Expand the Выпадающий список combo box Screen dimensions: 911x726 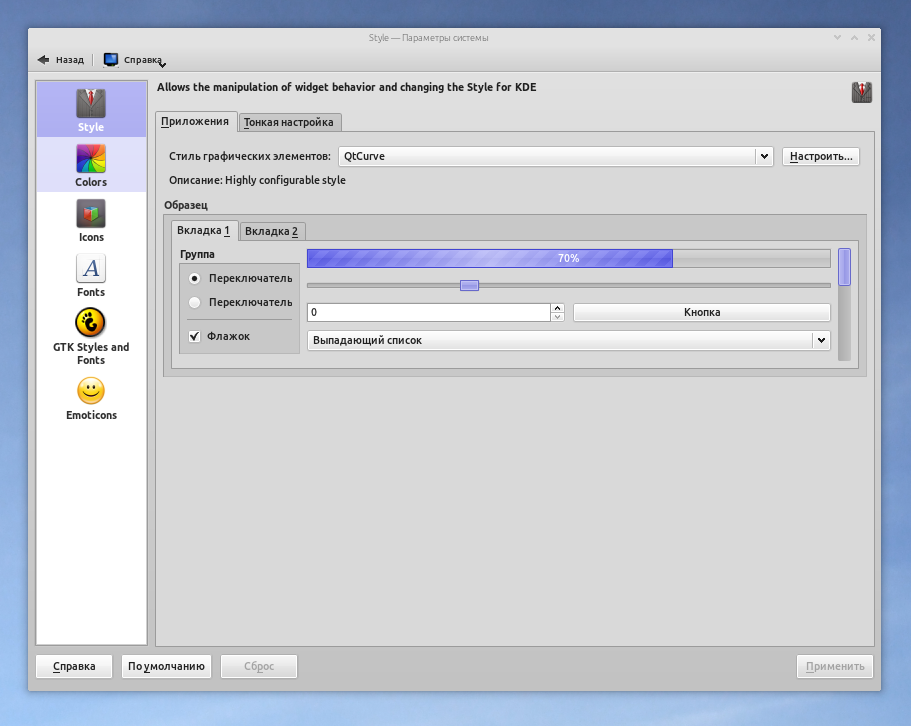pyautogui.click(x=568, y=340)
